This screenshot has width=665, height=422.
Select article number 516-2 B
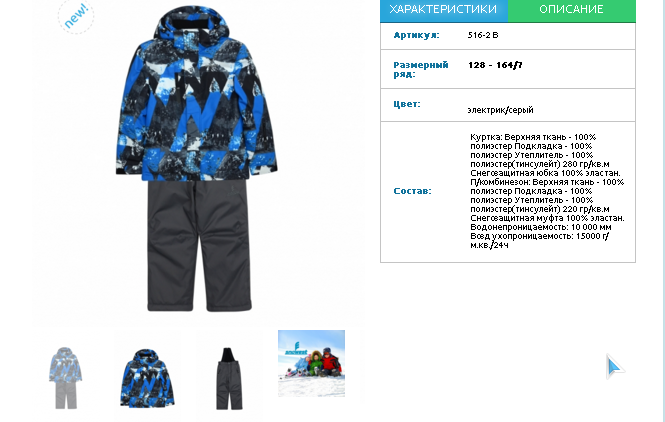click(x=483, y=35)
